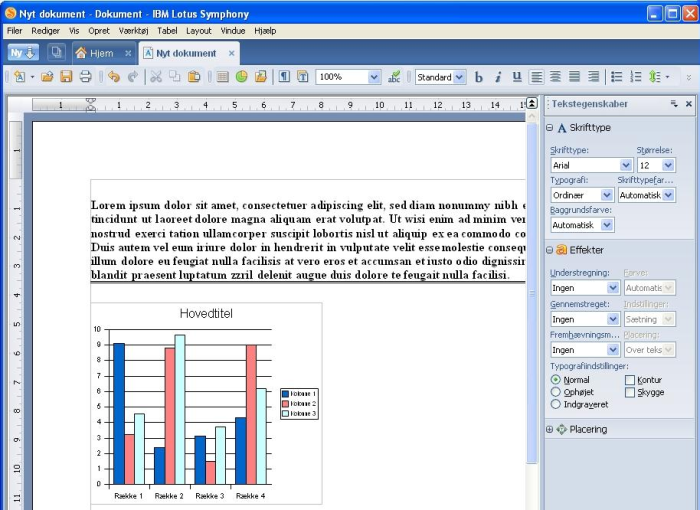Click the Ny button
Viewport: 700px width, 510px height.
pos(23,53)
